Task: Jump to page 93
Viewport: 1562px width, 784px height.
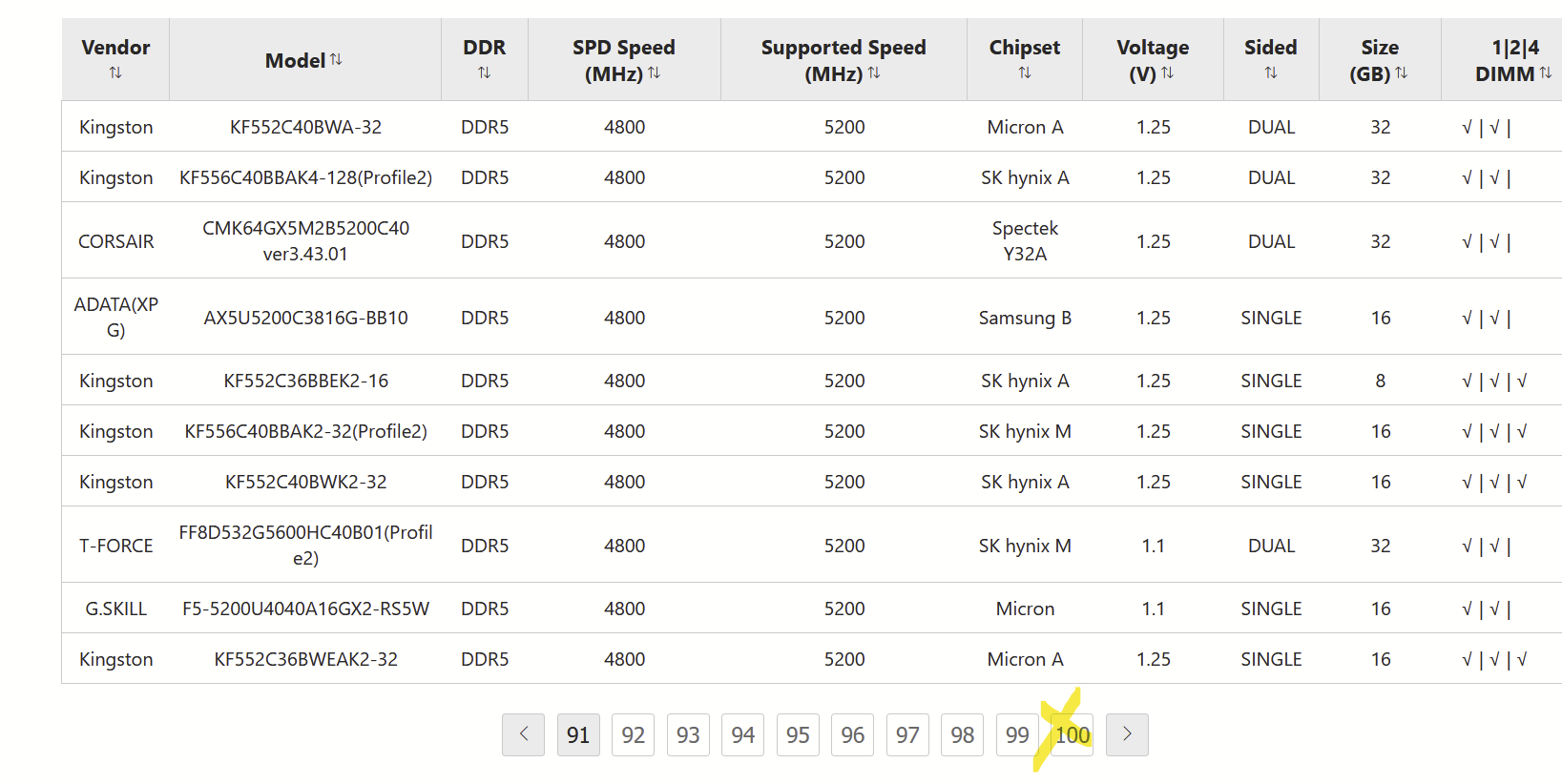Action: 688,734
